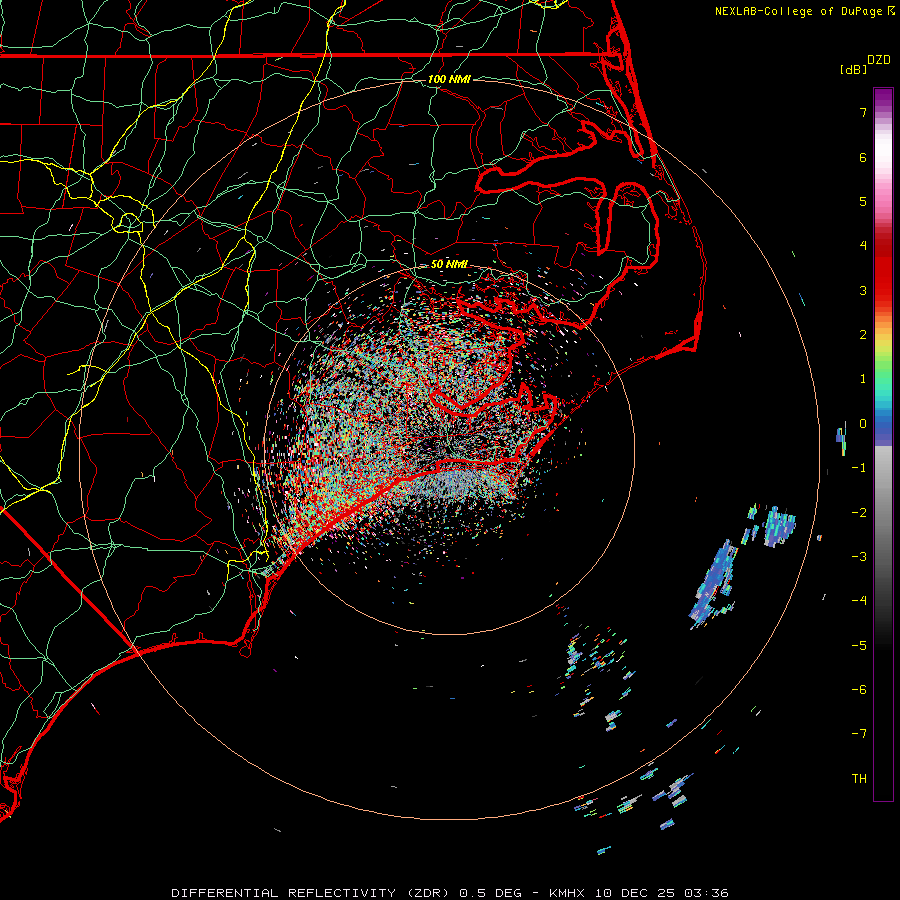Click the 1 value on color scale
The image size is (900, 900).
pyautogui.click(x=863, y=379)
